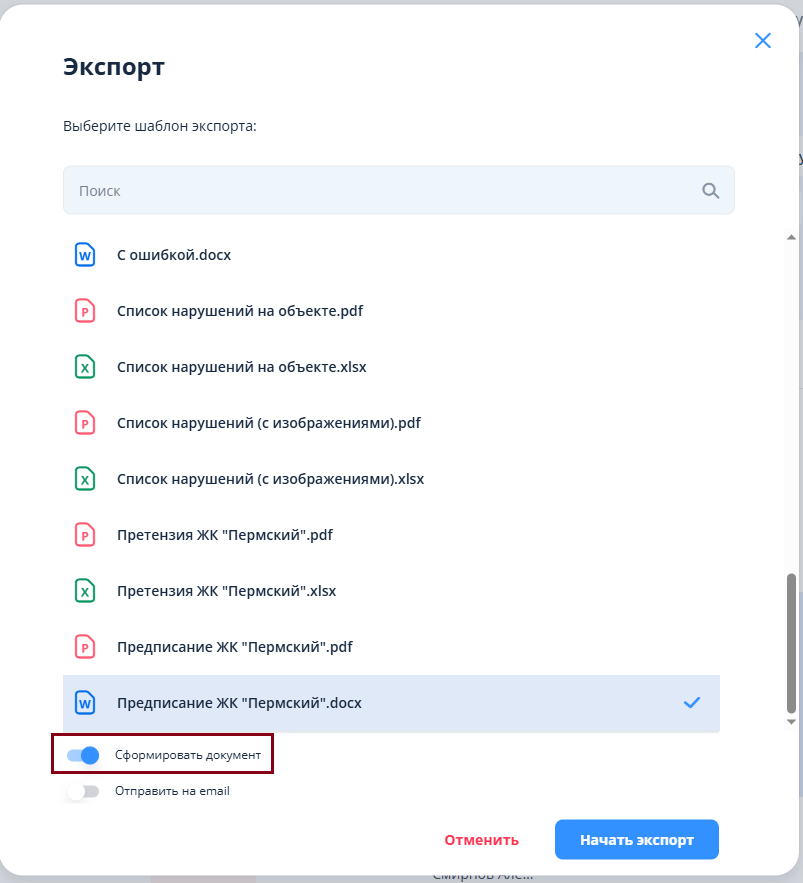This screenshot has height=883, width=803.
Task: Click the PDF icon for Претензия ЖК "Пермский".pdf
Action: pyautogui.click(x=85, y=535)
